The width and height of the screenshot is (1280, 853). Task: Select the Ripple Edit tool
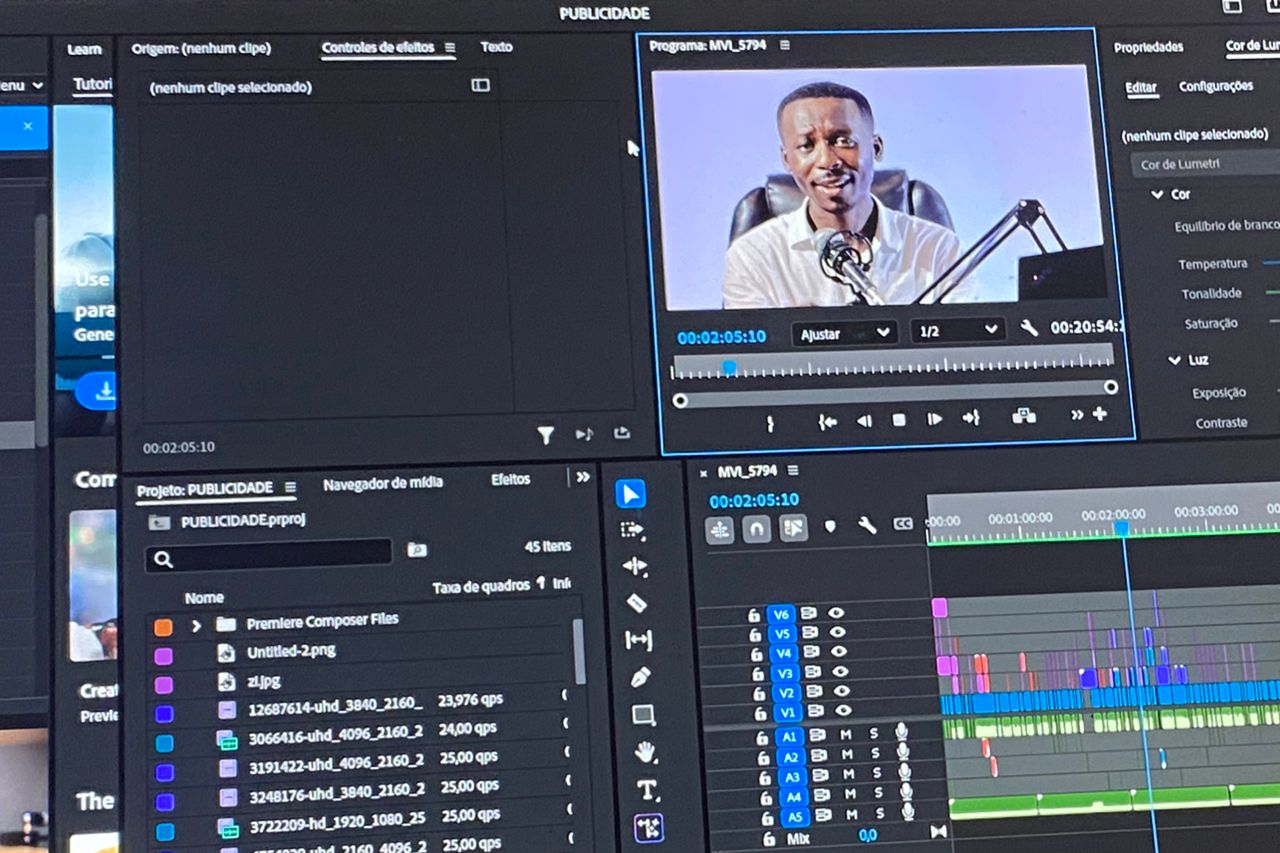635,566
